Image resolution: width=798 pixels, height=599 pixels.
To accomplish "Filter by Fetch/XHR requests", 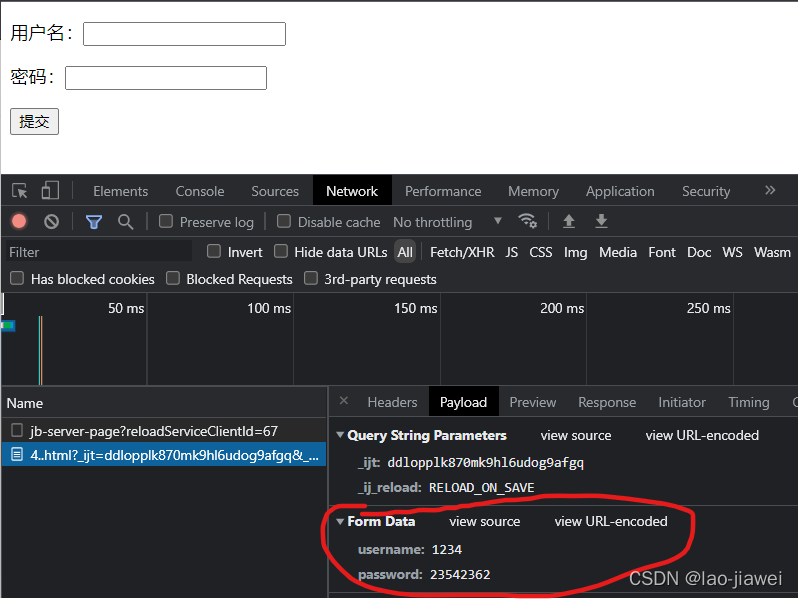I will point(462,252).
